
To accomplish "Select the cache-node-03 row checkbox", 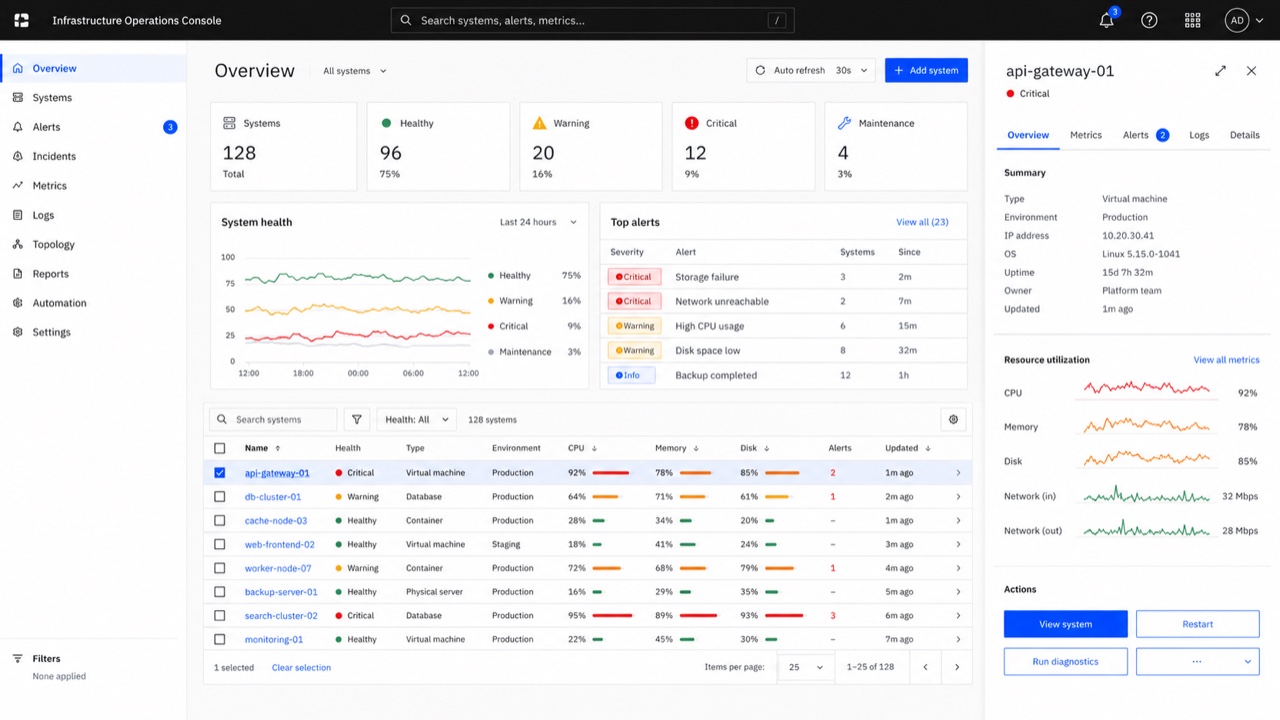I will 220,521.
